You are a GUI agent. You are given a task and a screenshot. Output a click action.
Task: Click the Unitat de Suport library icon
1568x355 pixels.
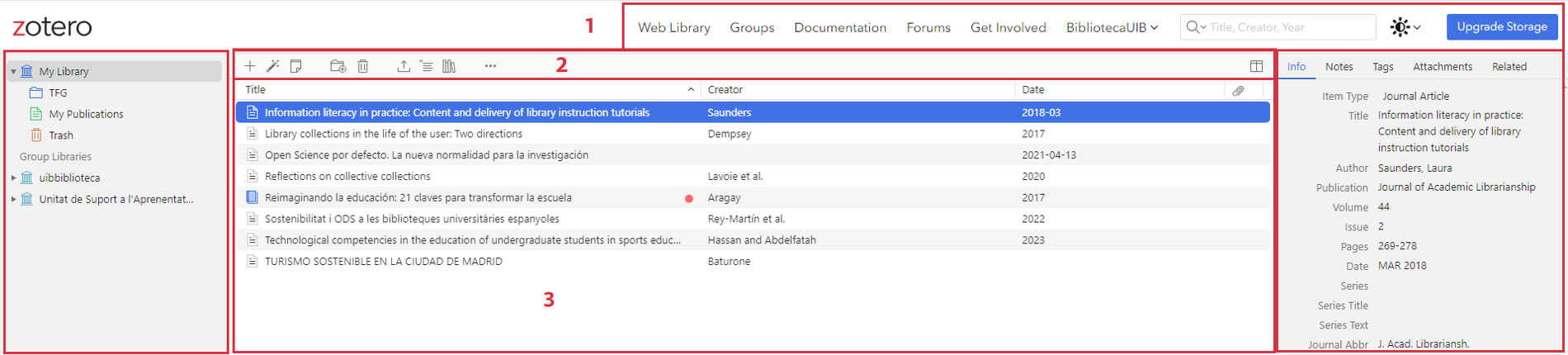pos(27,199)
